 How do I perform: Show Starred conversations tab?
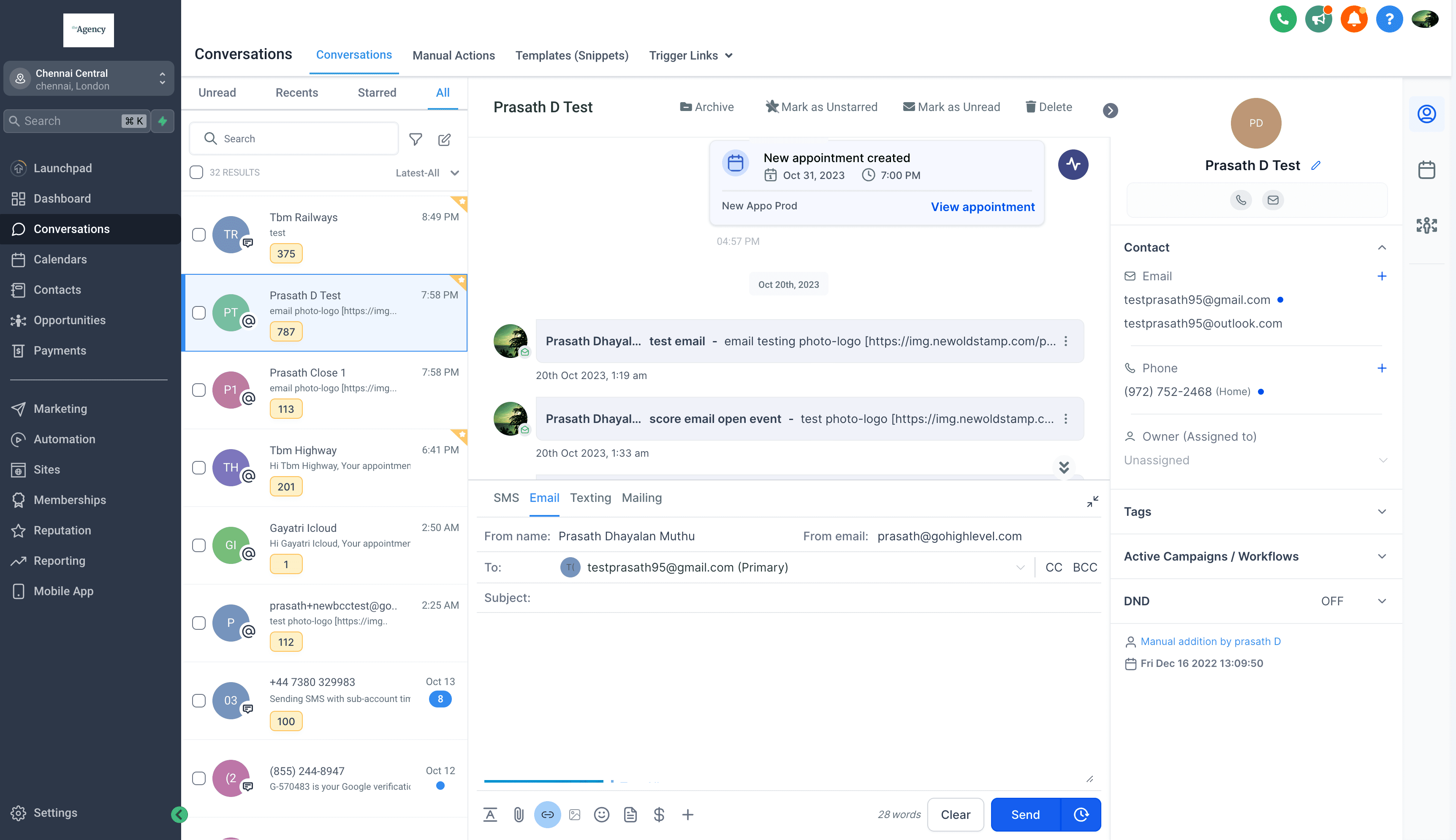377,92
